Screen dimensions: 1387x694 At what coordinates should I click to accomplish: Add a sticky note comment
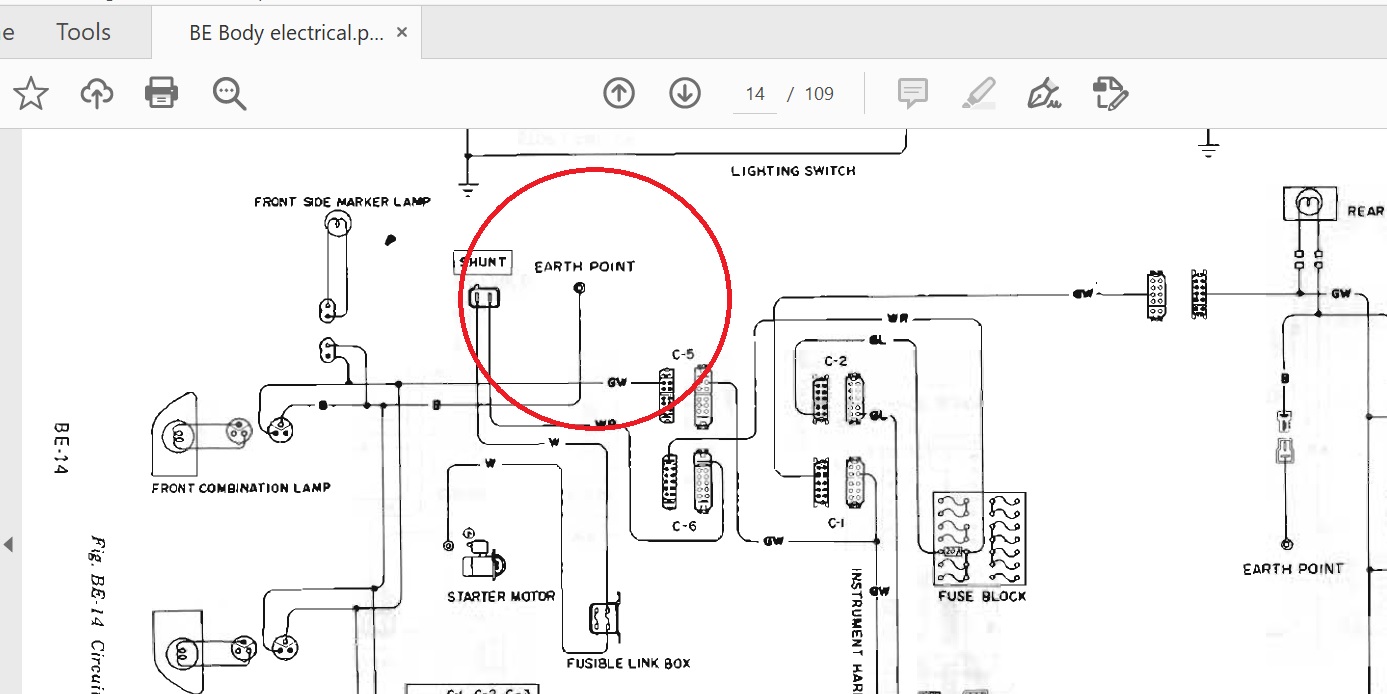point(912,94)
